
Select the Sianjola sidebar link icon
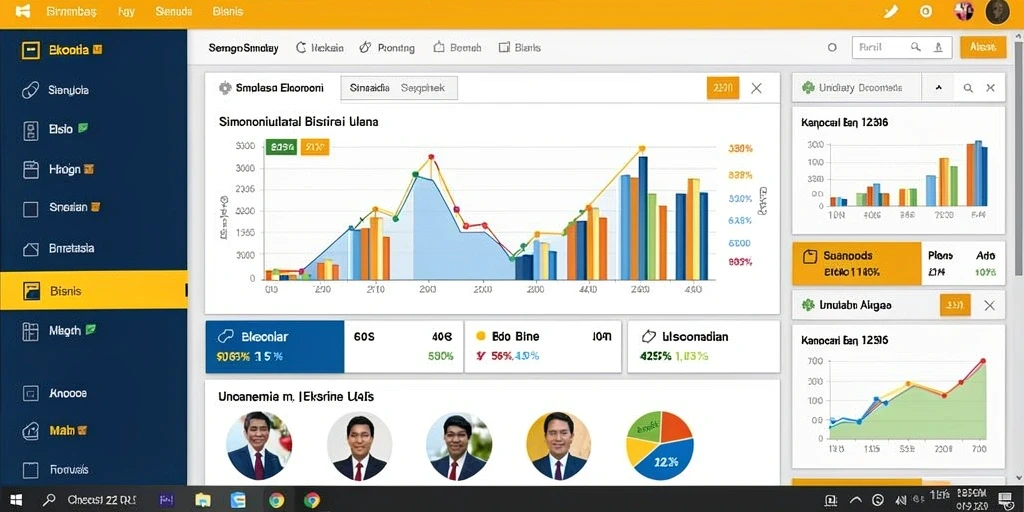tap(31, 90)
